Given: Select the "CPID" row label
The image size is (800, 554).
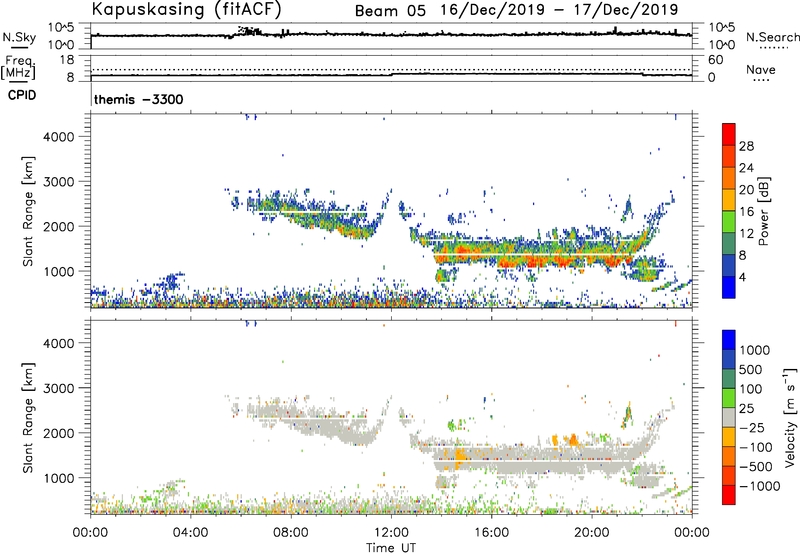Looking at the screenshot, I should click(22, 95).
